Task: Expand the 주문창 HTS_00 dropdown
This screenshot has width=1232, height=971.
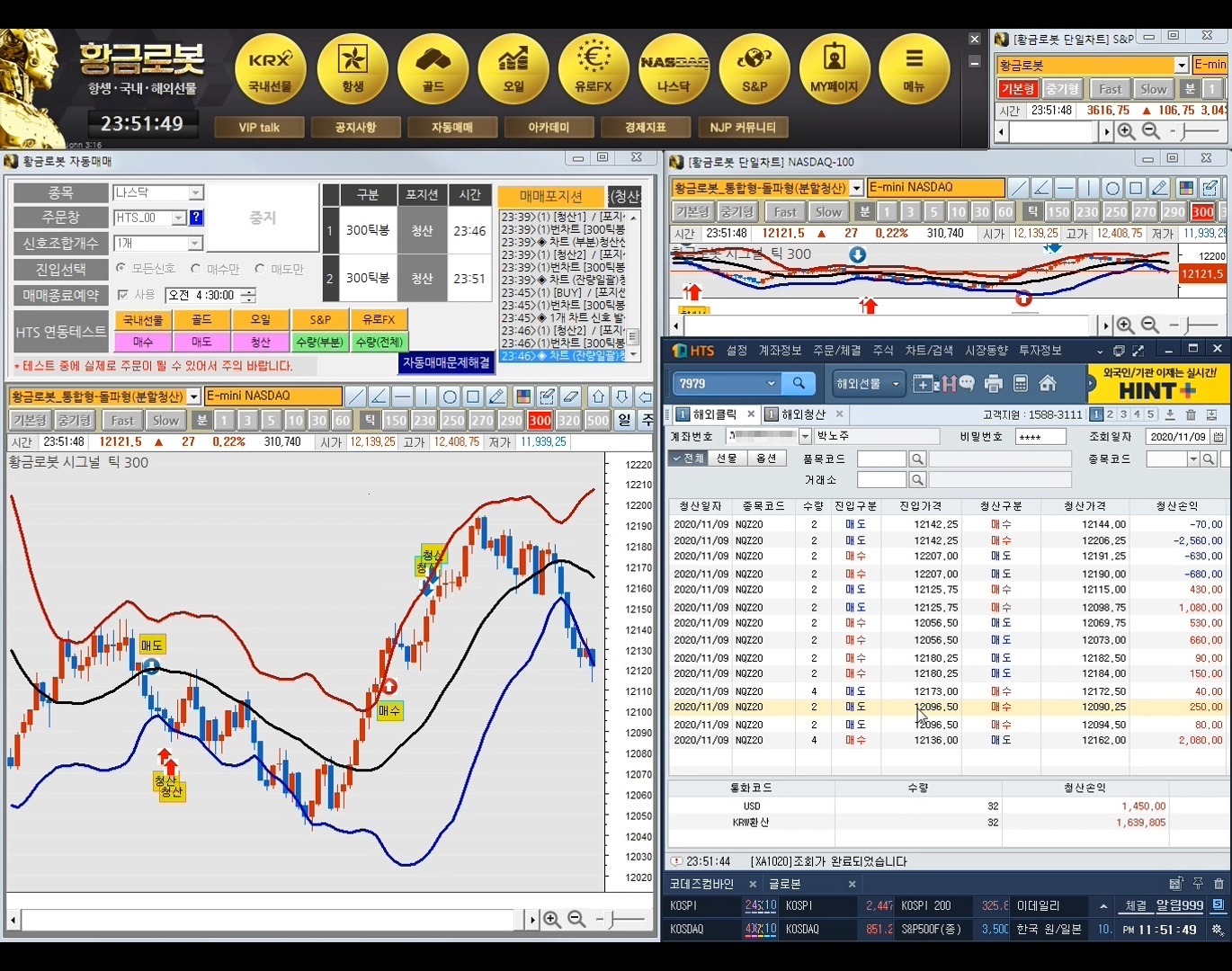Action: 178,218
